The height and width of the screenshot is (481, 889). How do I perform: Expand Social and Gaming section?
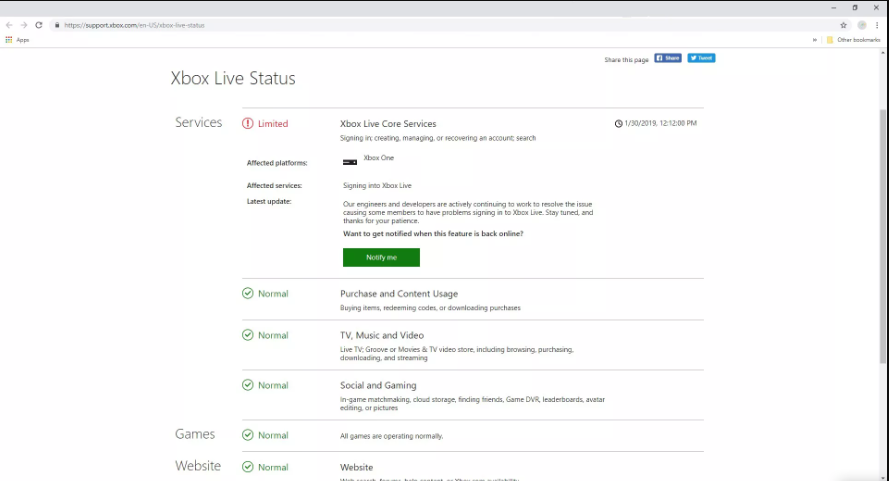tap(378, 385)
